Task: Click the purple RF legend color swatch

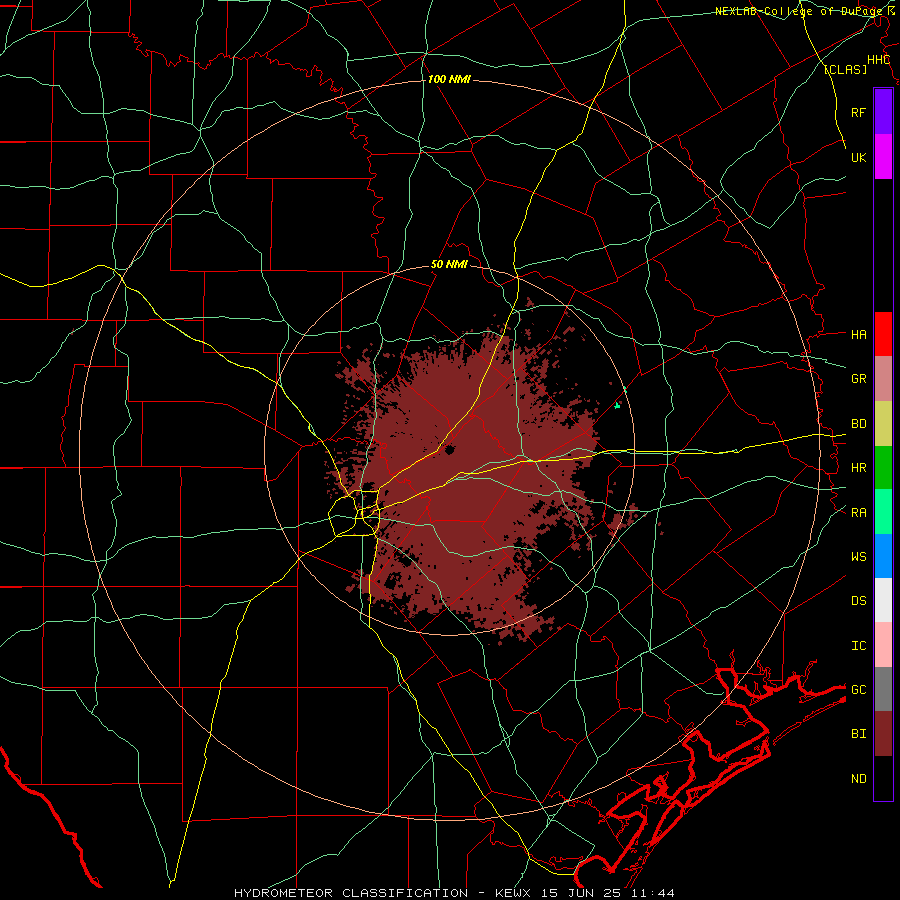Action: coord(883,112)
